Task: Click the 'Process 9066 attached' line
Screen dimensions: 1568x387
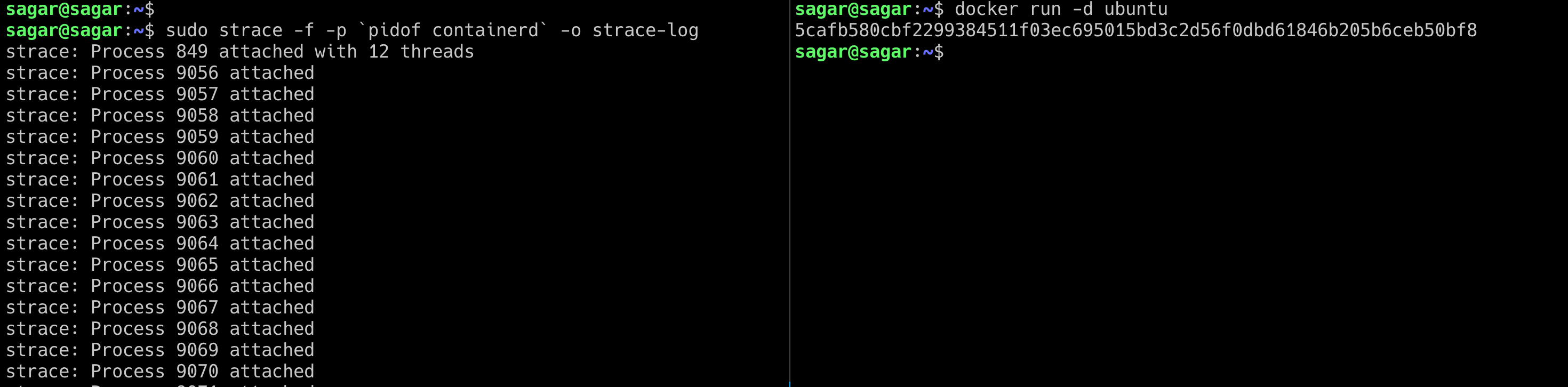Action: (160, 286)
